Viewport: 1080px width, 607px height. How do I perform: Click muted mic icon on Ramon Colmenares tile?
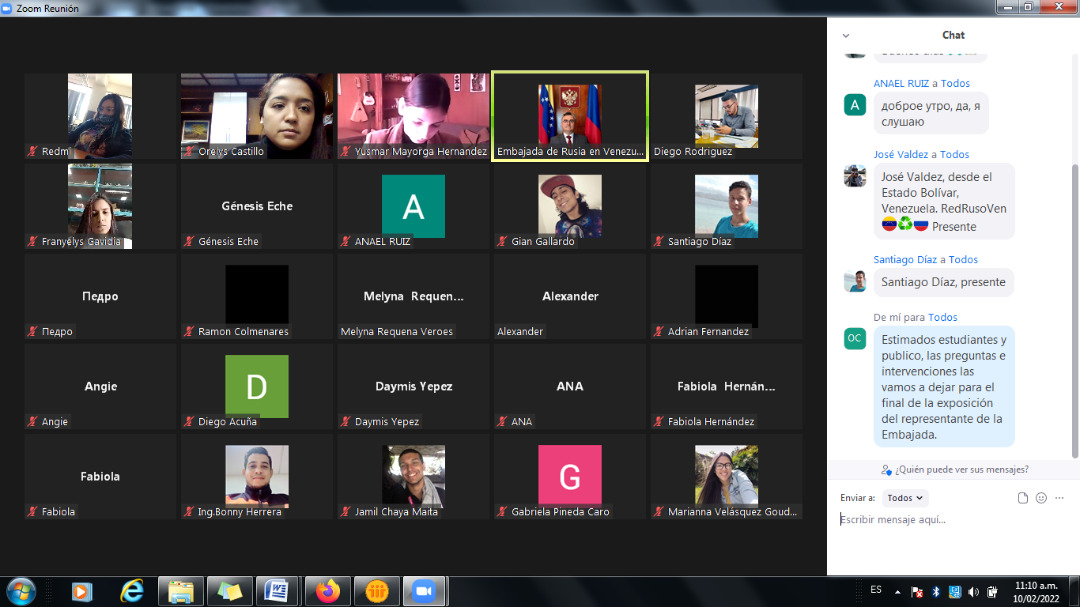(x=189, y=332)
